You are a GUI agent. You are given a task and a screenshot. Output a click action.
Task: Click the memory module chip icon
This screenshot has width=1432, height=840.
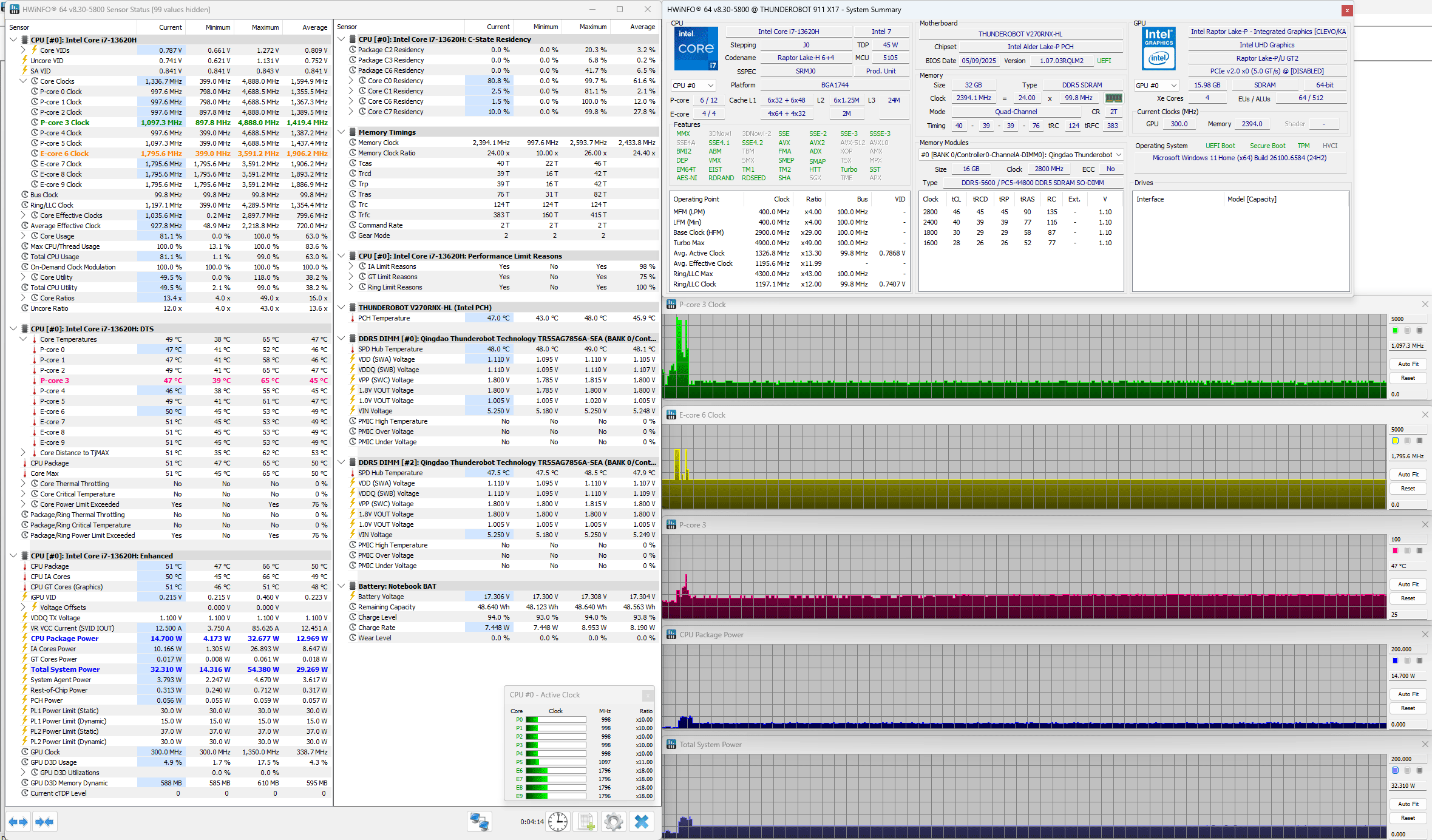pyautogui.click(x=1113, y=98)
